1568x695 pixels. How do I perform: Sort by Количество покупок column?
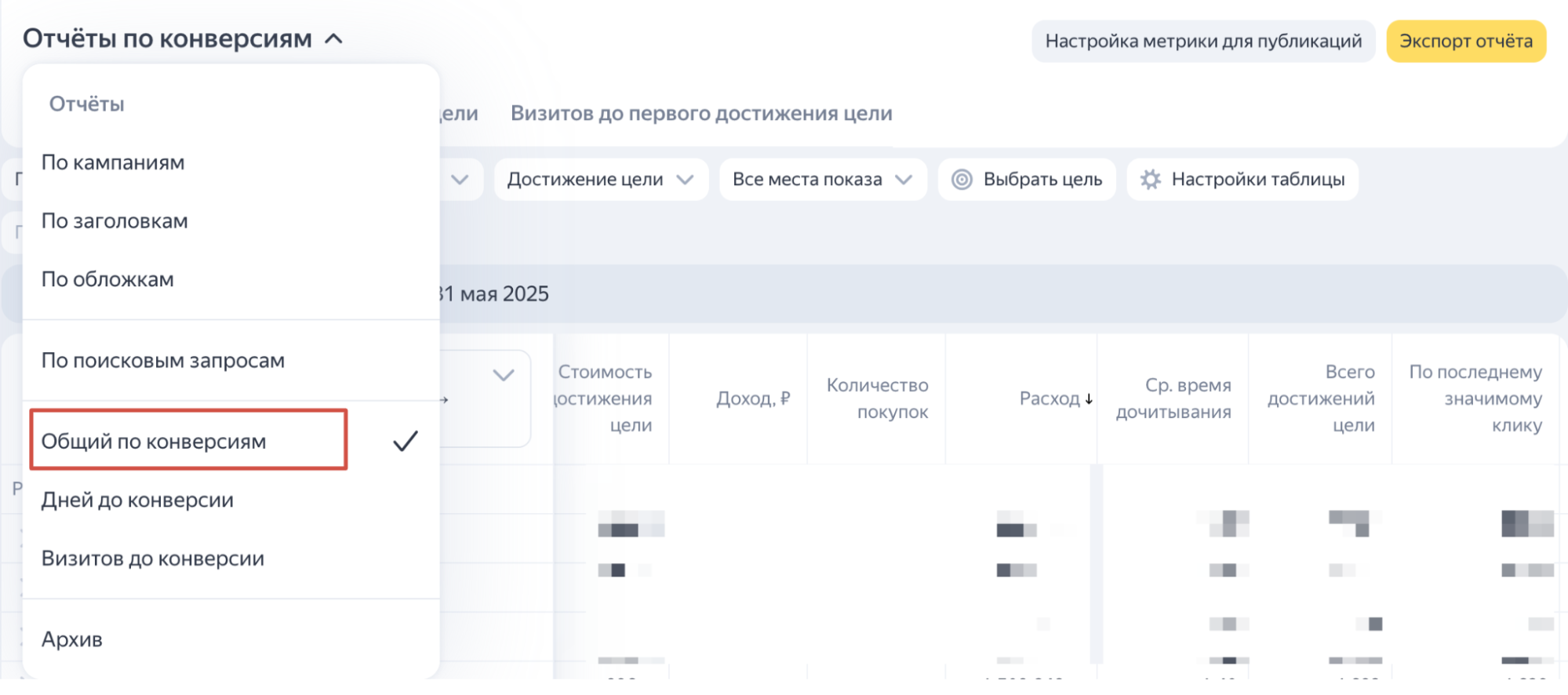[x=877, y=398]
